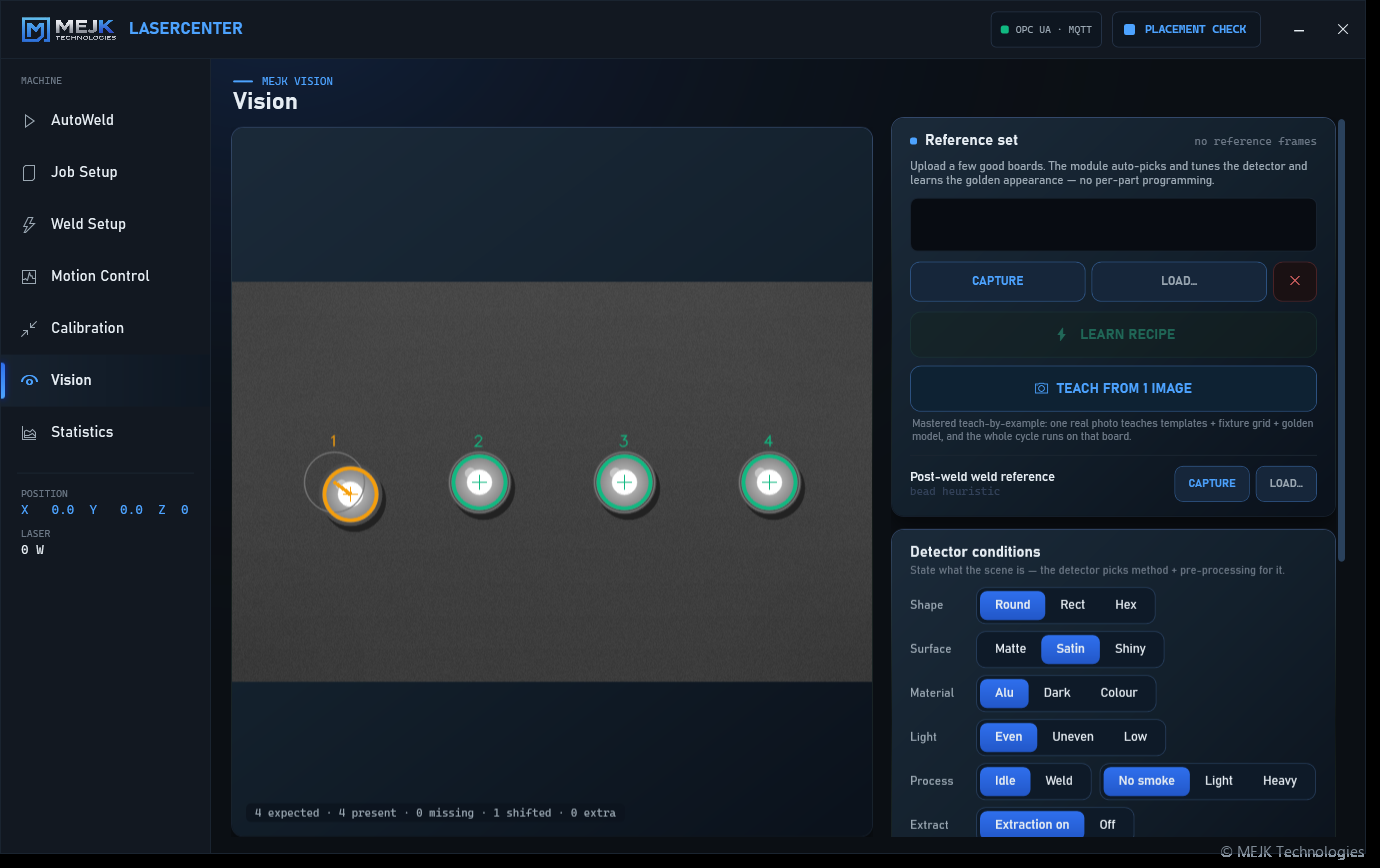Set light to Even

(x=1008, y=737)
